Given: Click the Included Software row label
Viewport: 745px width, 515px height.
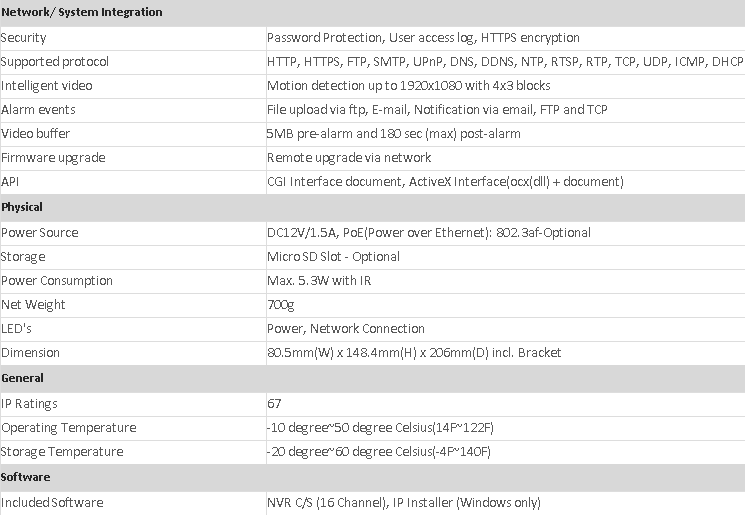Looking at the screenshot, I should [52, 503].
